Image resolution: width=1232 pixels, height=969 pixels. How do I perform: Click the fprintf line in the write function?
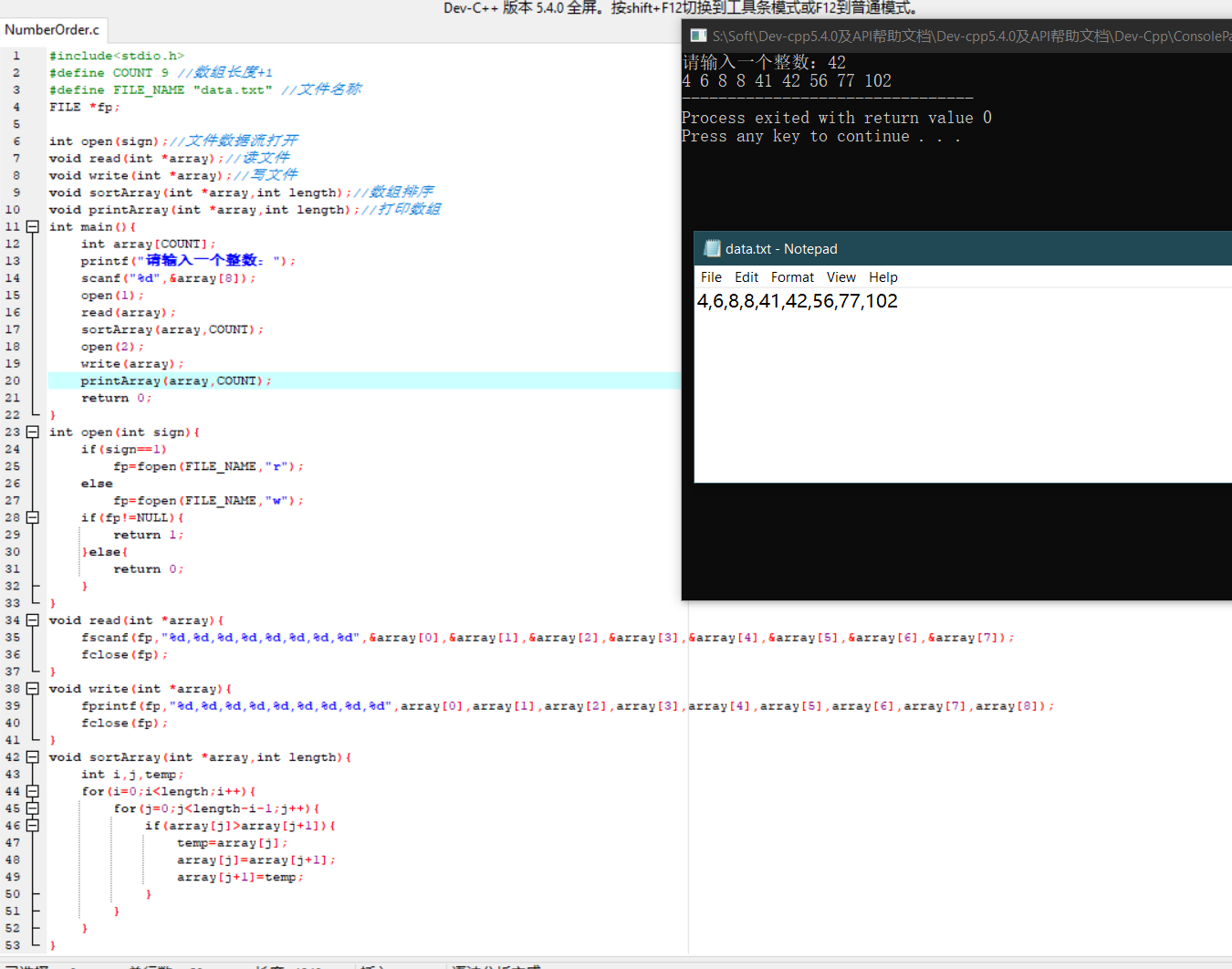[x=568, y=706]
